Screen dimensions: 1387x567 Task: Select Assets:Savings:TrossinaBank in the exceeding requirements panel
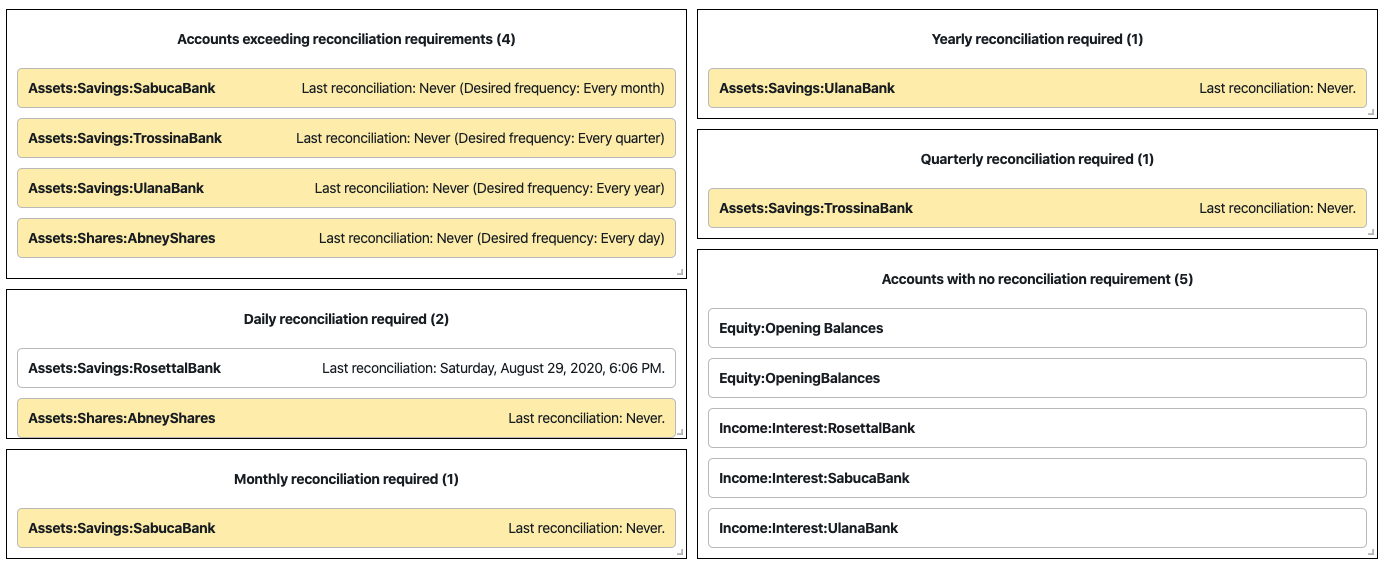click(346, 138)
